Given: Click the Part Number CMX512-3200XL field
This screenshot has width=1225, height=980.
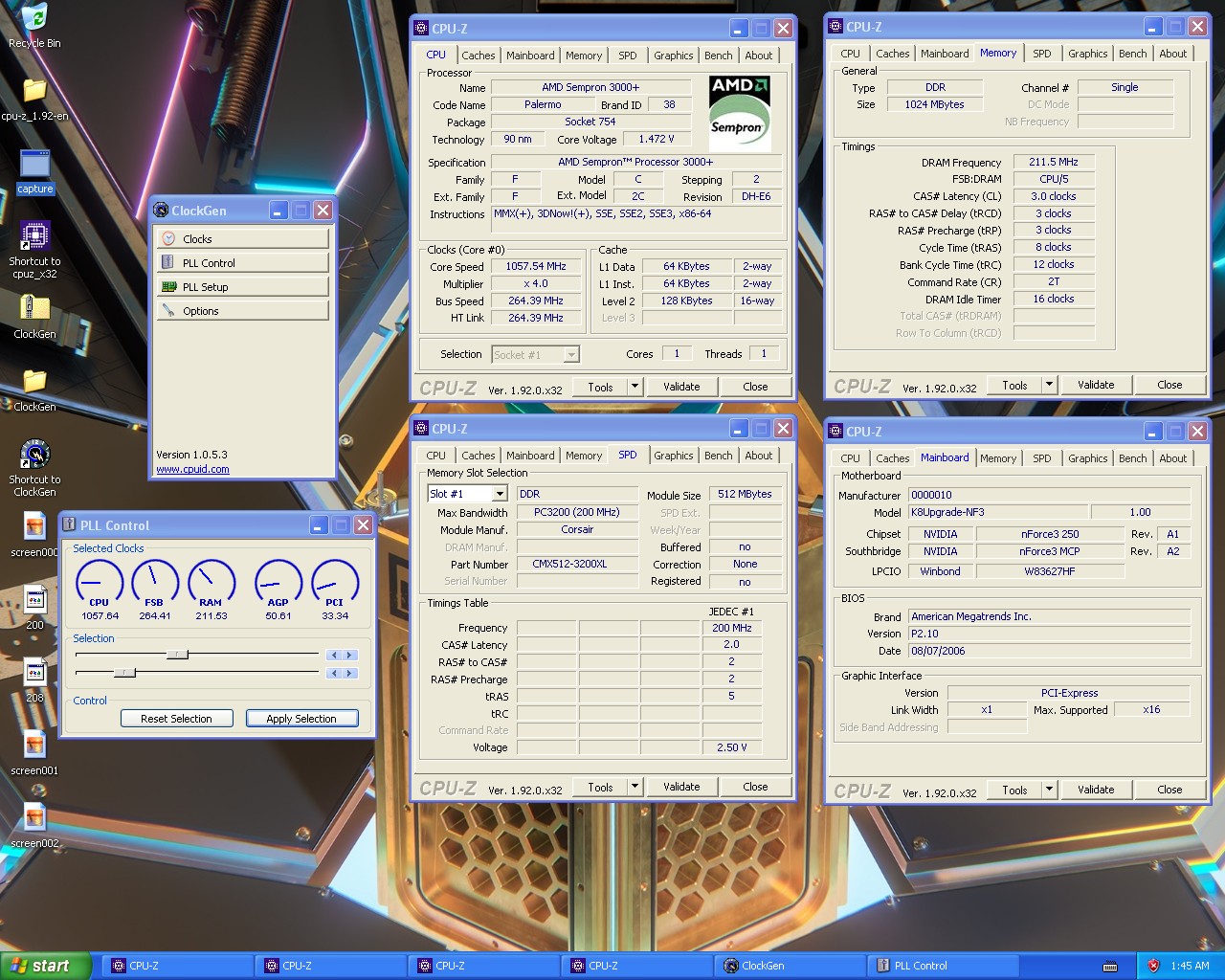Looking at the screenshot, I should (x=577, y=564).
